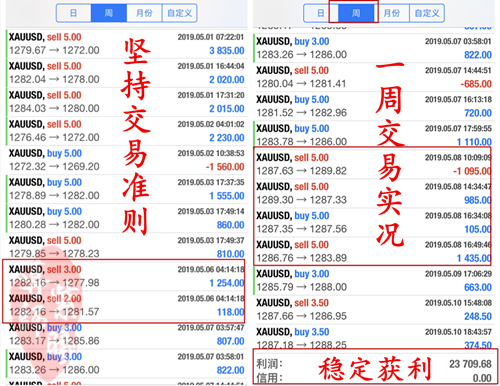The image size is (500, 386).
Task: Open sell 5.00 trade with profit 3 835.00
Action: click(126, 44)
